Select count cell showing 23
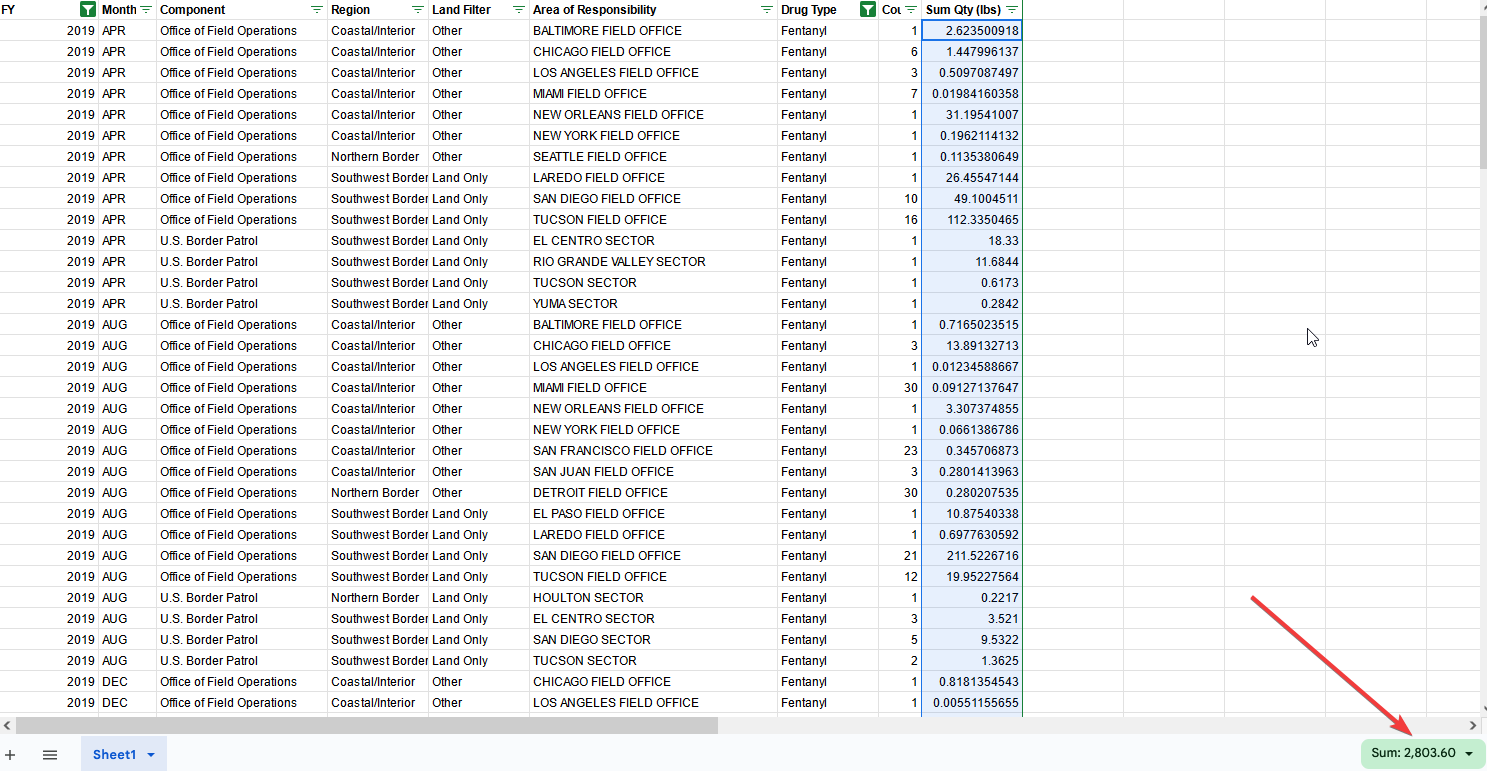This screenshot has height=771, width=1487. pyautogui.click(x=900, y=451)
